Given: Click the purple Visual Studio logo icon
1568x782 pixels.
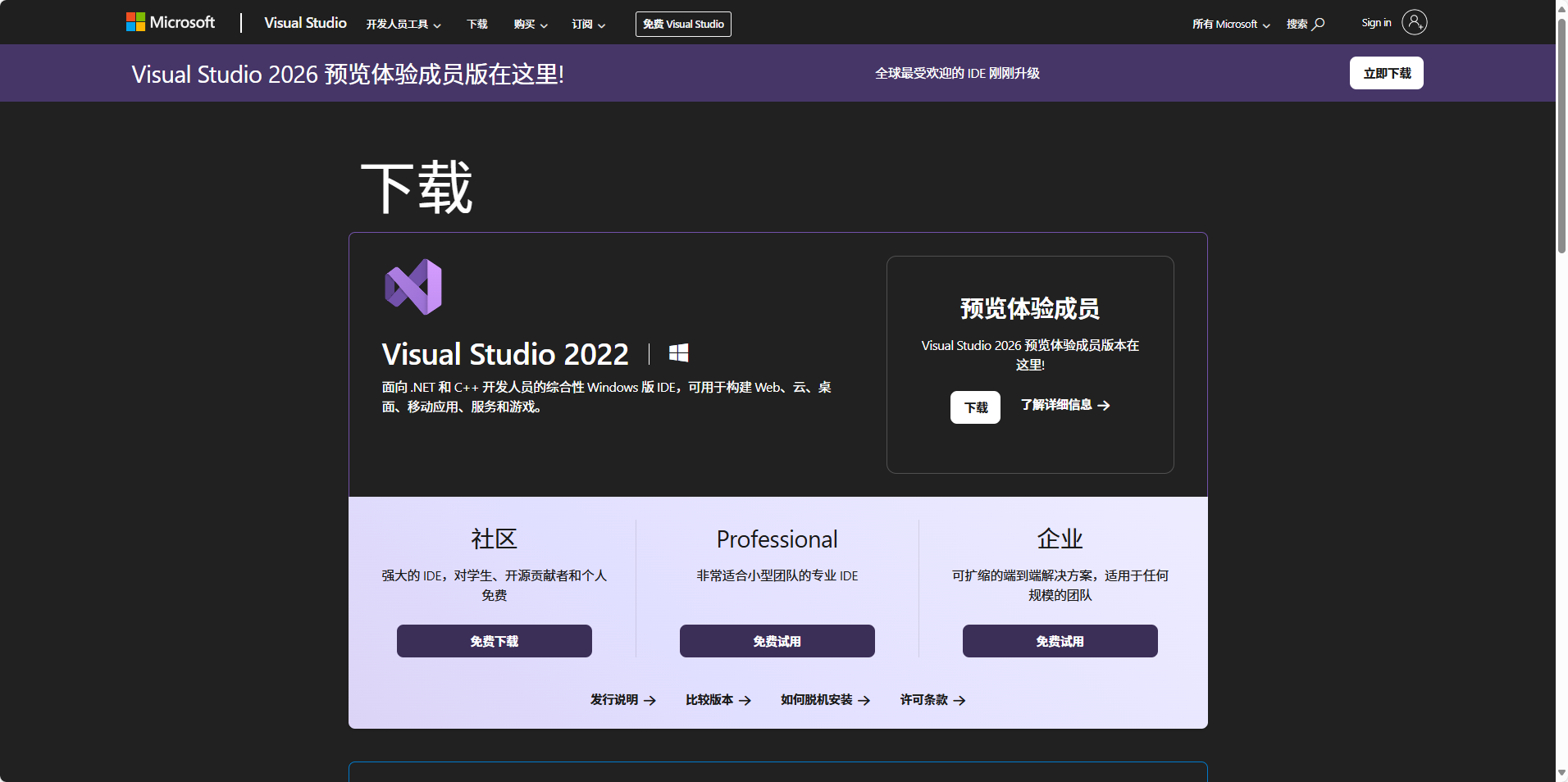Looking at the screenshot, I should (x=413, y=287).
